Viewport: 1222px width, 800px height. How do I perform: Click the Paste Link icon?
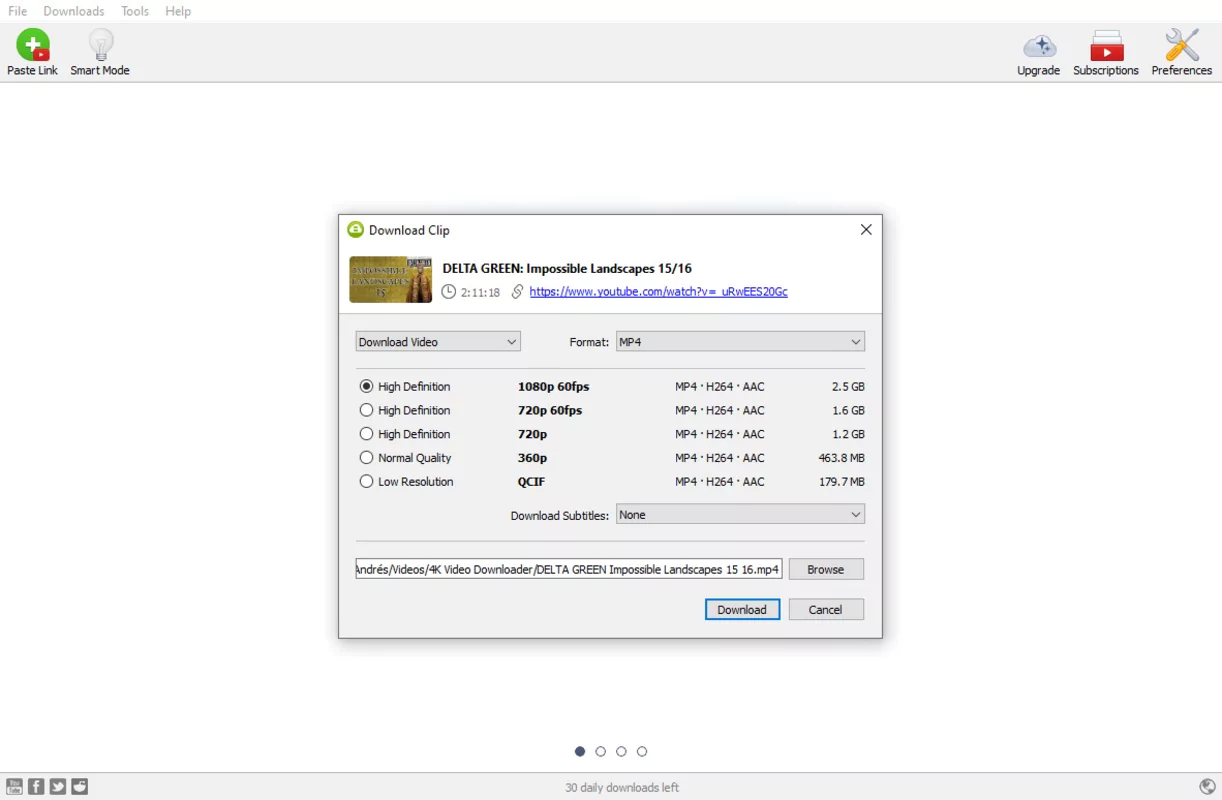[32, 45]
